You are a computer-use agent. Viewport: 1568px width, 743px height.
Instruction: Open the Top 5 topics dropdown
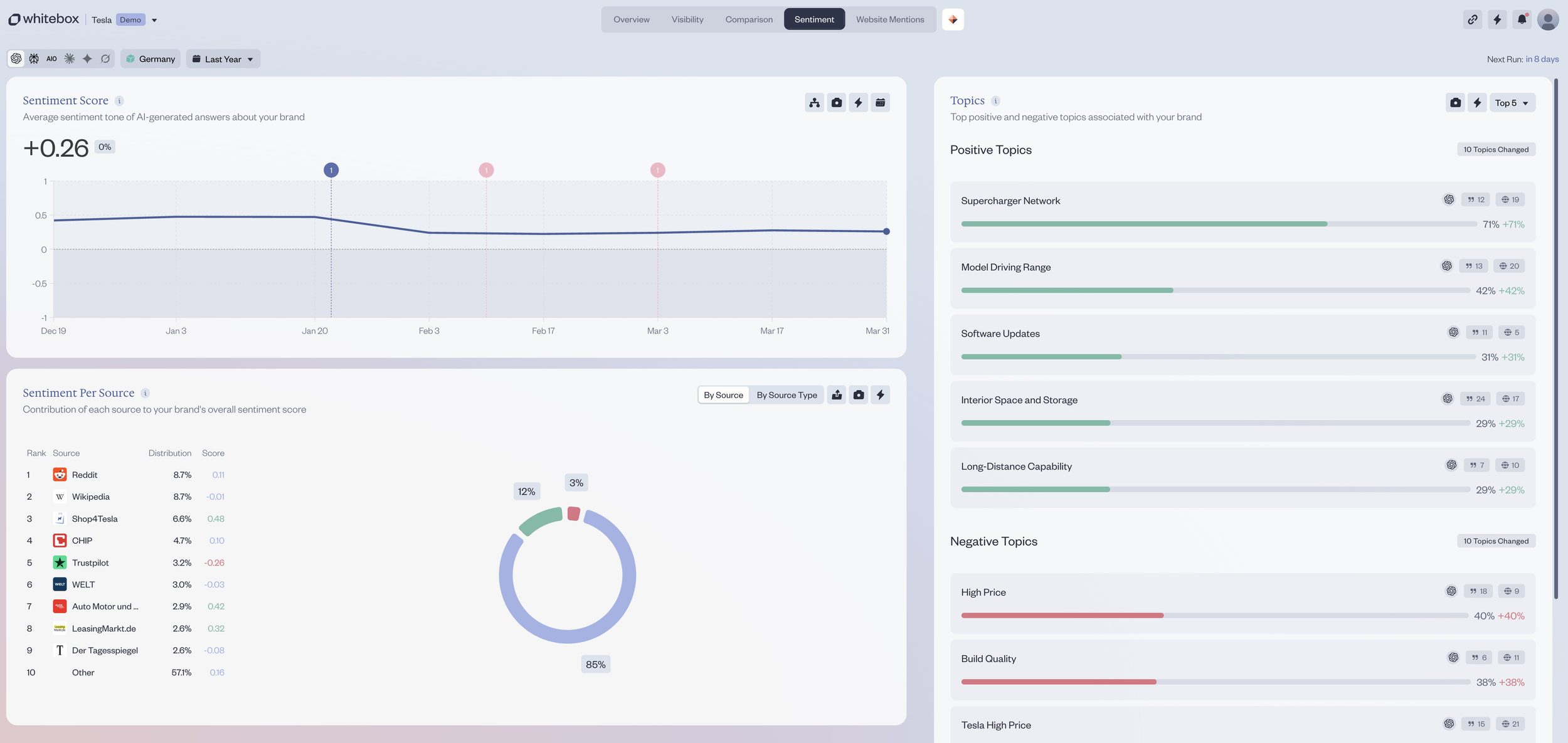tap(1512, 102)
